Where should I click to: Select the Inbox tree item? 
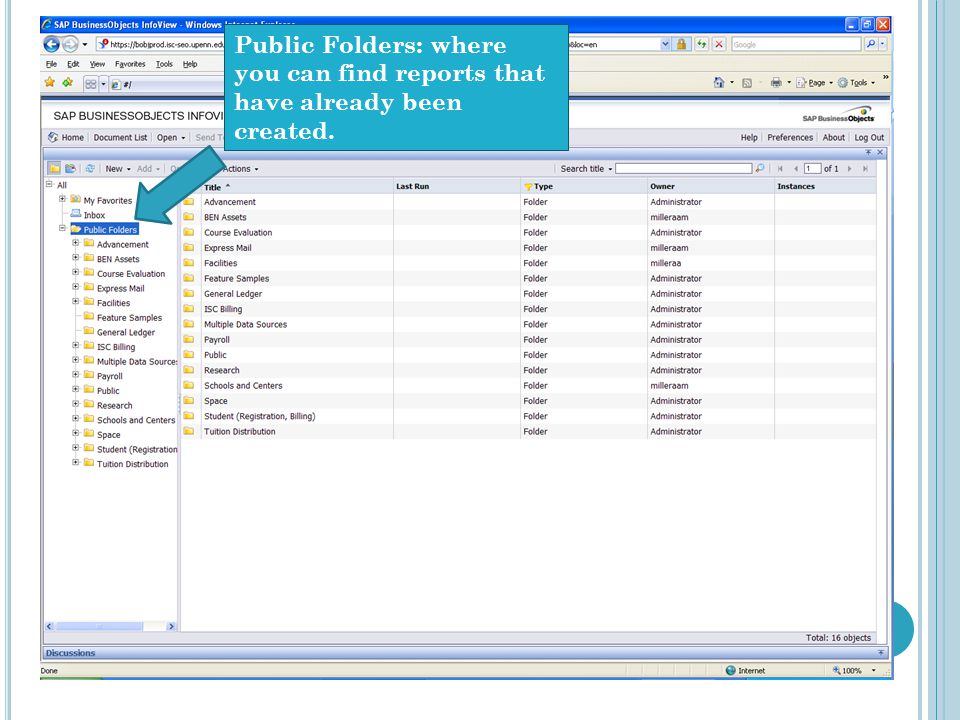[x=94, y=215]
